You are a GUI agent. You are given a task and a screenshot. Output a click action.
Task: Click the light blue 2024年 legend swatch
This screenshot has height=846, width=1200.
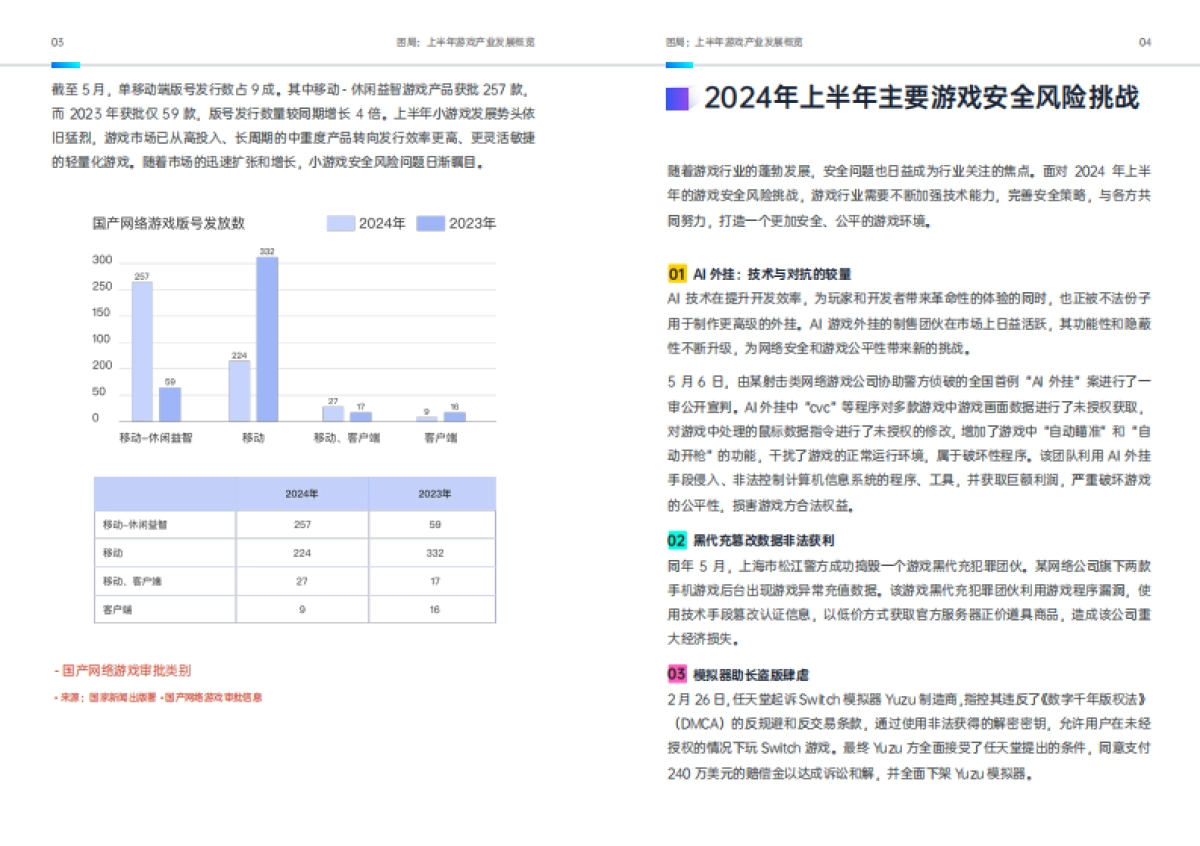point(341,224)
